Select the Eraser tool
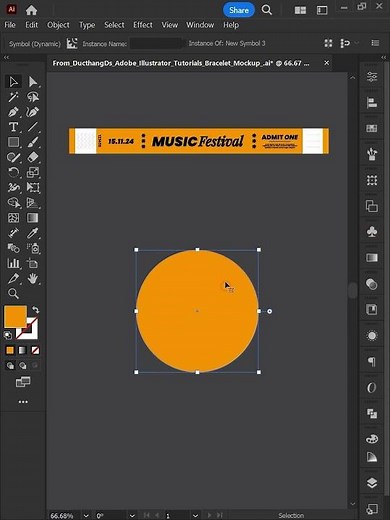 point(33,157)
